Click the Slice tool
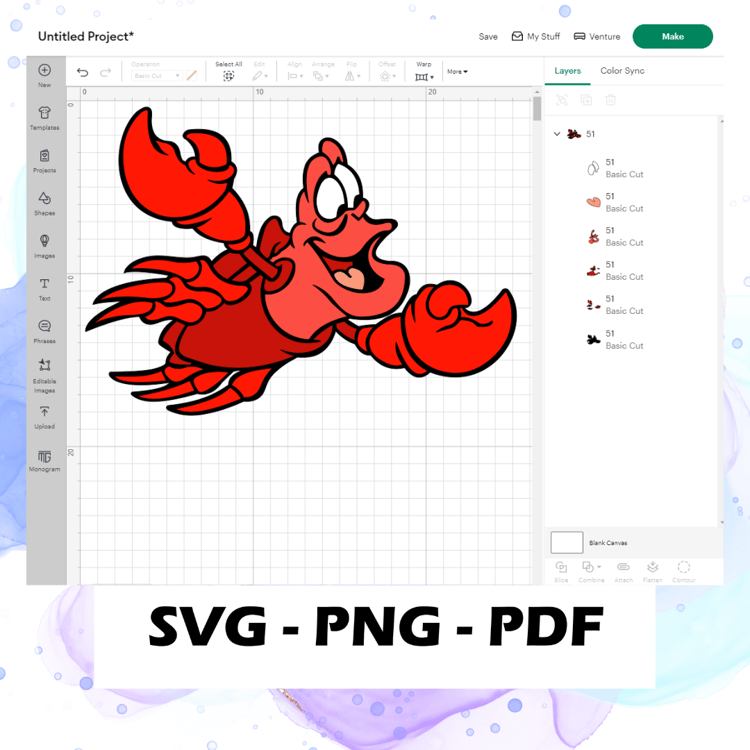Image resolution: width=750 pixels, height=750 pixels. click(x=561, y=572)
